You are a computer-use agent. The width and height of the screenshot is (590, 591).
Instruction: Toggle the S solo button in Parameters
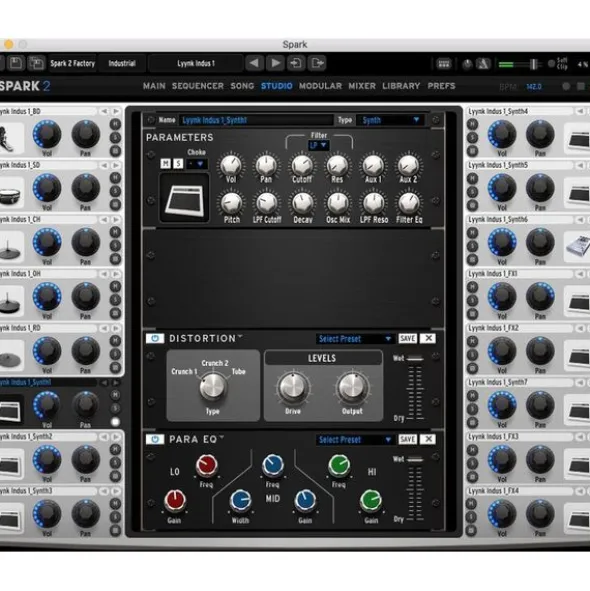tap(178, 164)
